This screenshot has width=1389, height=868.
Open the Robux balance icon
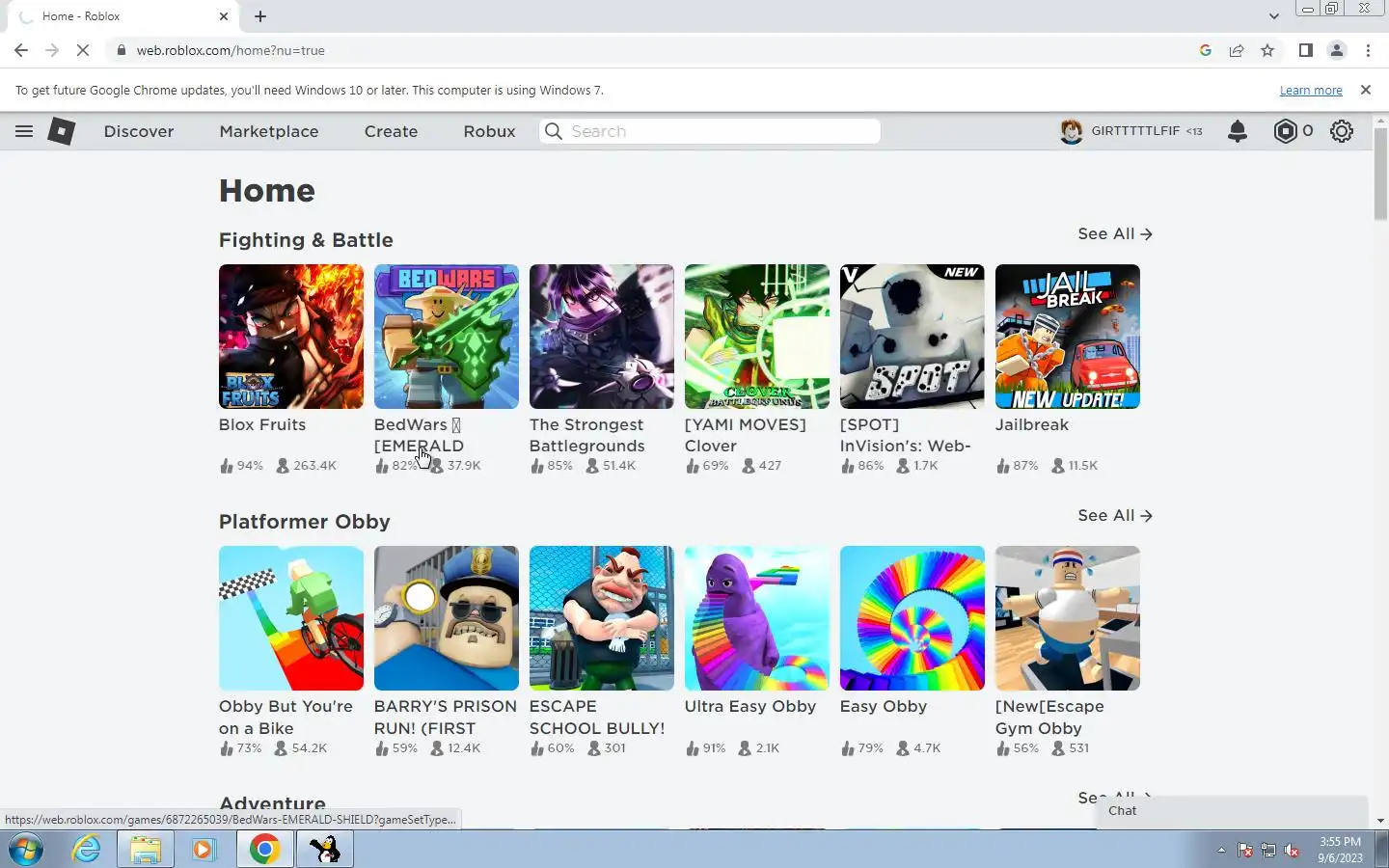(x=1285, y=131)
